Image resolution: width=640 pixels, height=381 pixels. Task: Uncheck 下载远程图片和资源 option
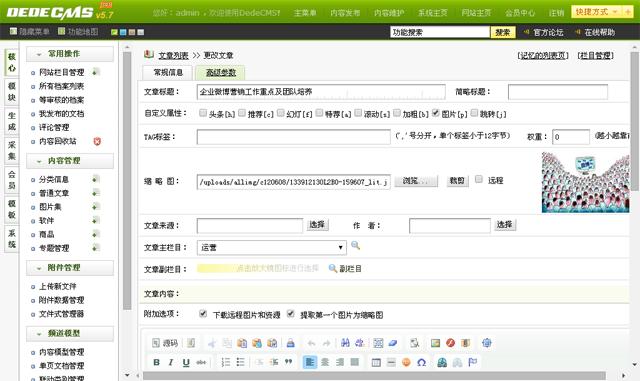(x=203, y=314)
